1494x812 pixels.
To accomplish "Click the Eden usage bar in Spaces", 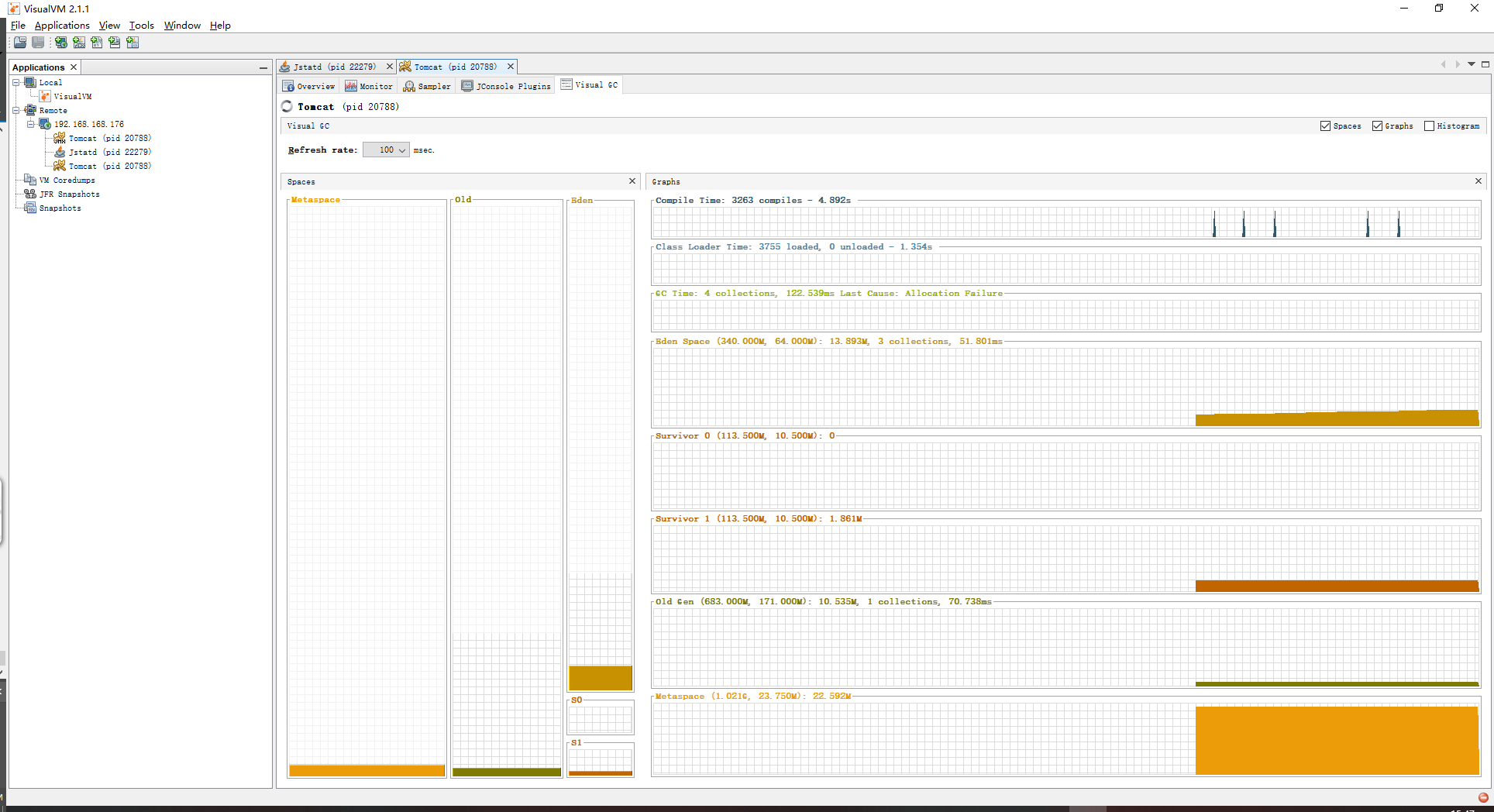I will point(601,678).
